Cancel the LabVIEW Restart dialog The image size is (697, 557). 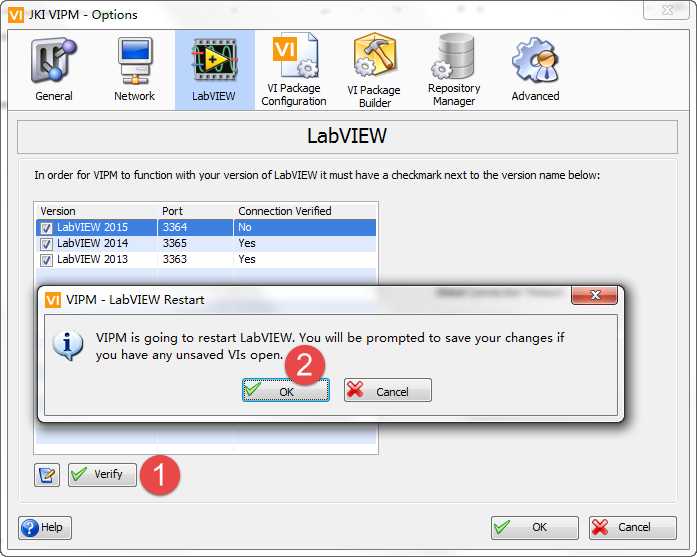[x=388, y=390]
